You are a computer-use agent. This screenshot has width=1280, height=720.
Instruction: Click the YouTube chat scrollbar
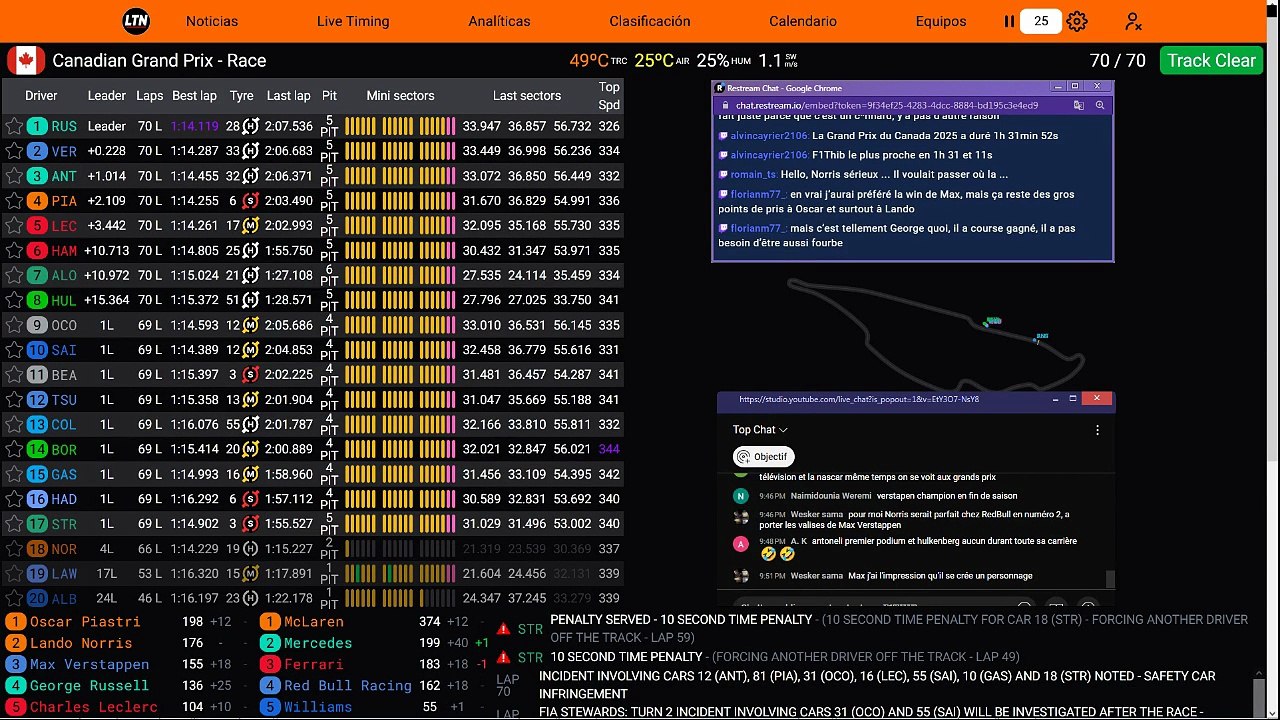1109,578
